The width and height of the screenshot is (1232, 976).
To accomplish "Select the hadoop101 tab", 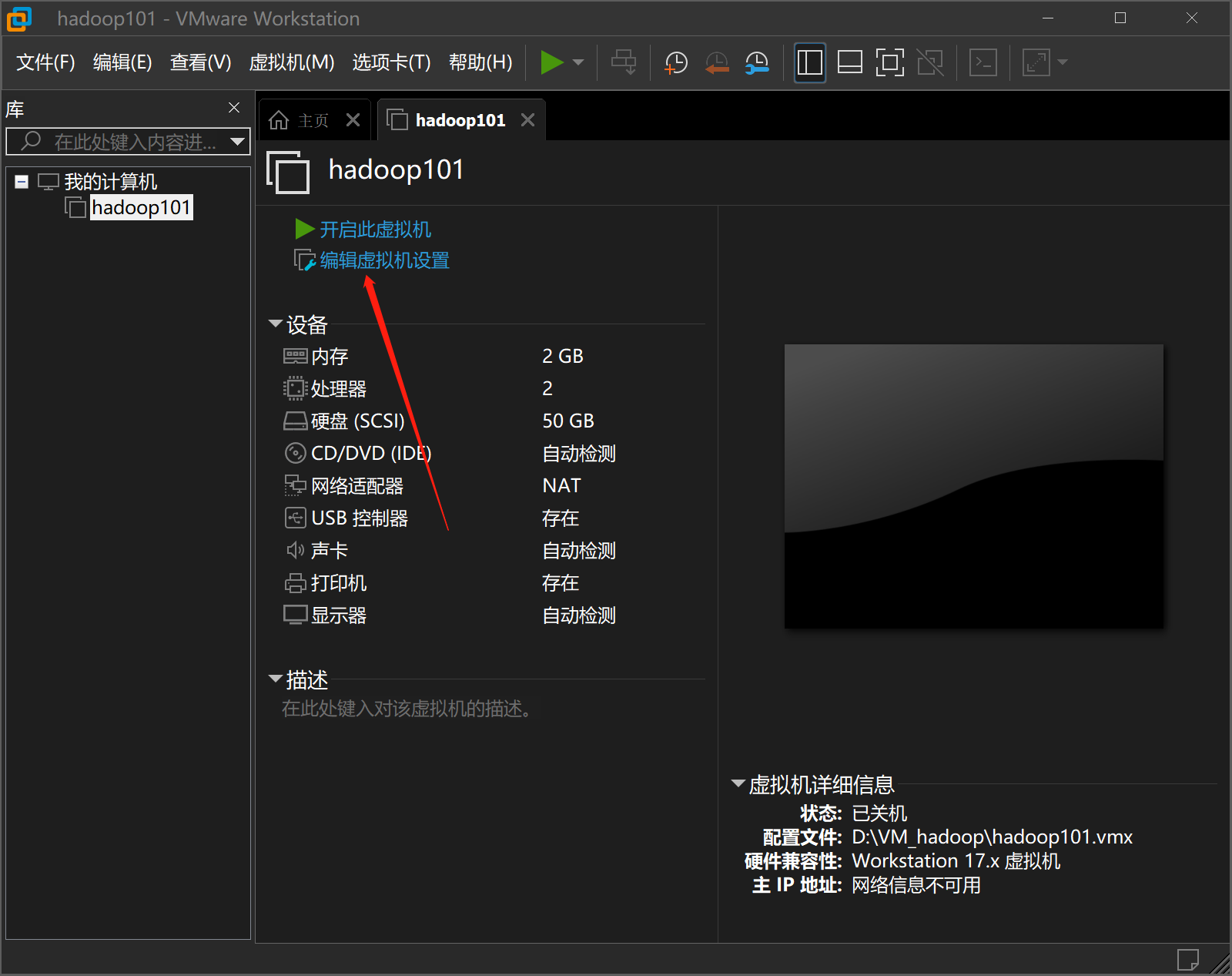I will coord(460,120).
